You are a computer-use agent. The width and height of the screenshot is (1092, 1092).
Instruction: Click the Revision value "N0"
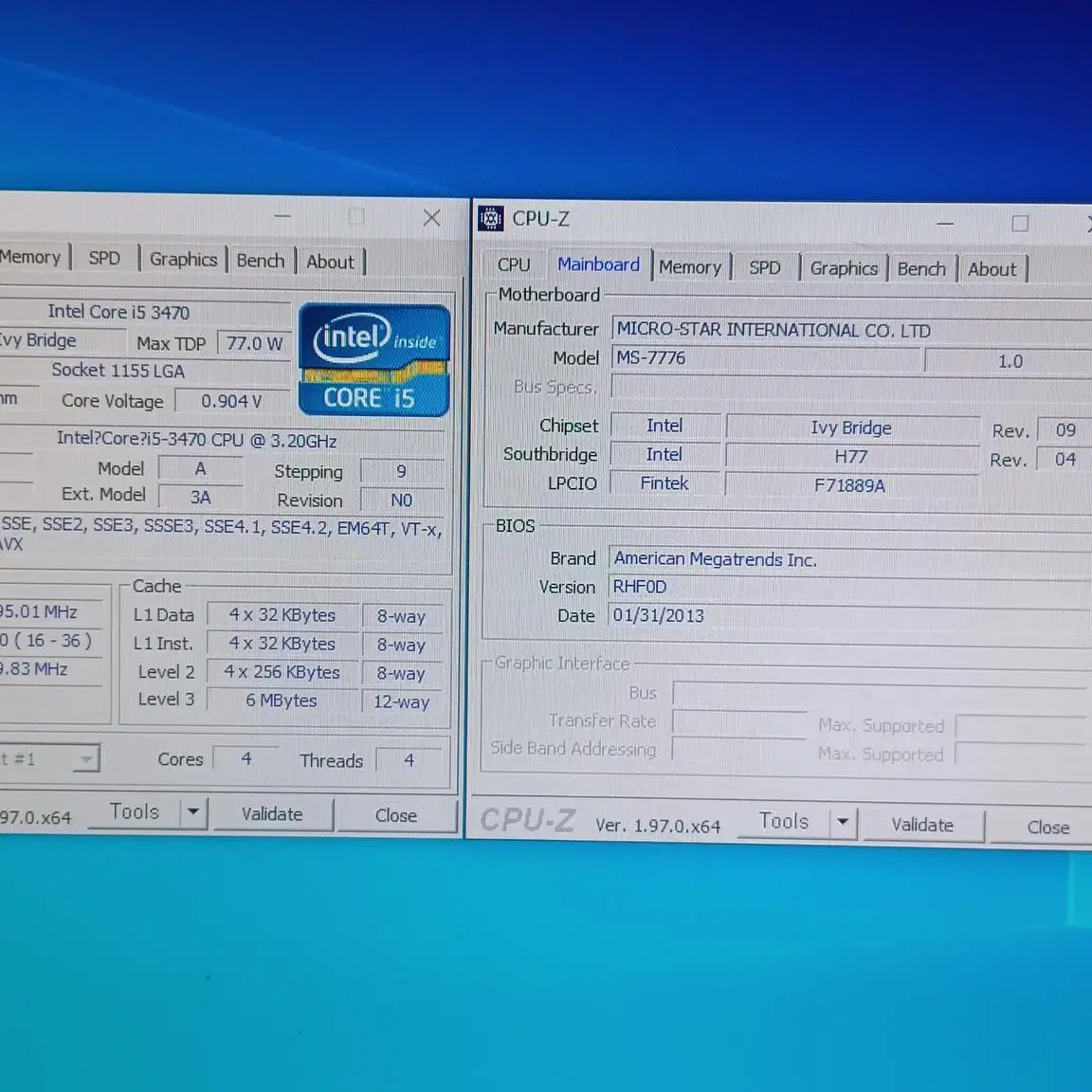(402, 500)
